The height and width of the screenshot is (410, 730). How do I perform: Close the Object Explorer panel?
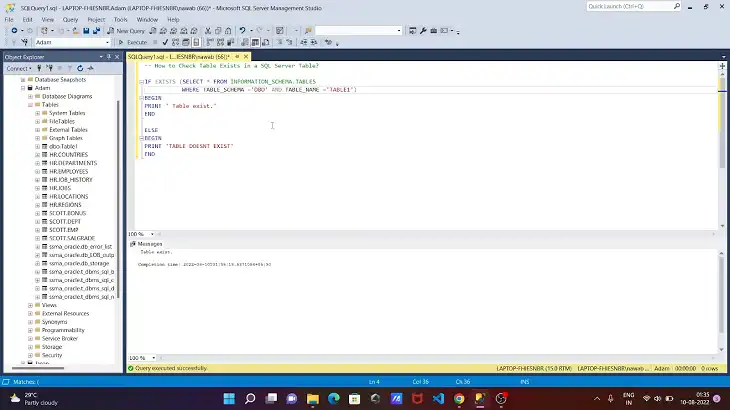(117, 57)
